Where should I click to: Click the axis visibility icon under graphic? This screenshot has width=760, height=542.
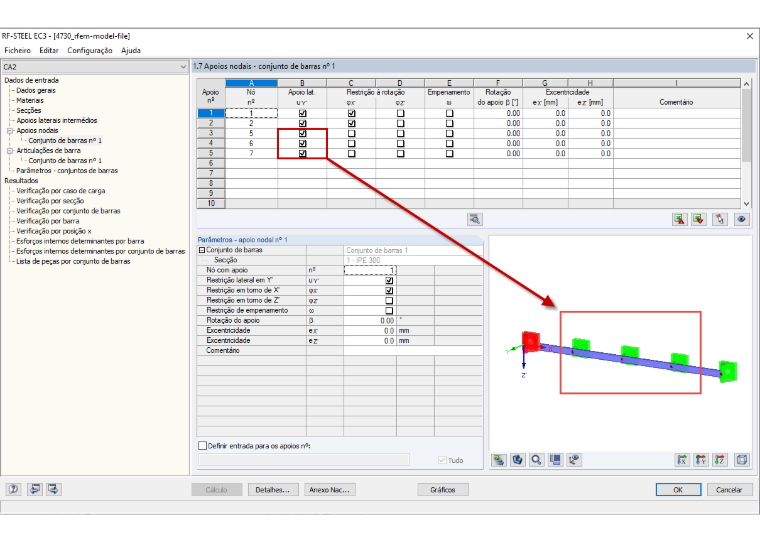point(574,460)
